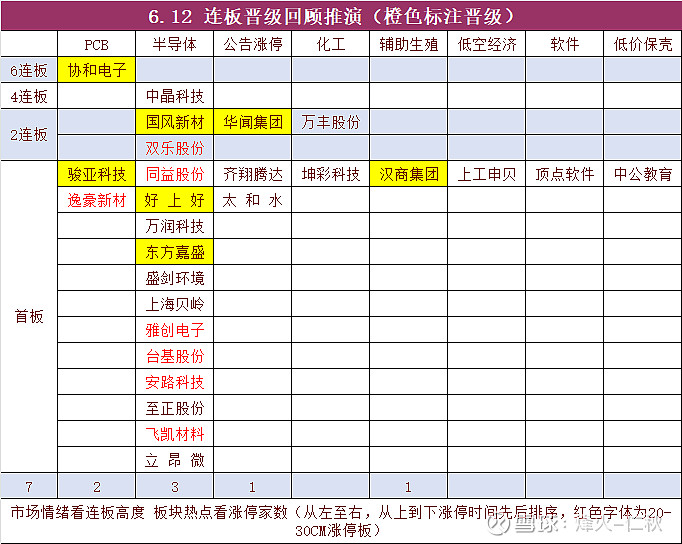Viewport: 682px width, 544px height.
Task: Select the 2连板 row label
Action: point(29,135)
